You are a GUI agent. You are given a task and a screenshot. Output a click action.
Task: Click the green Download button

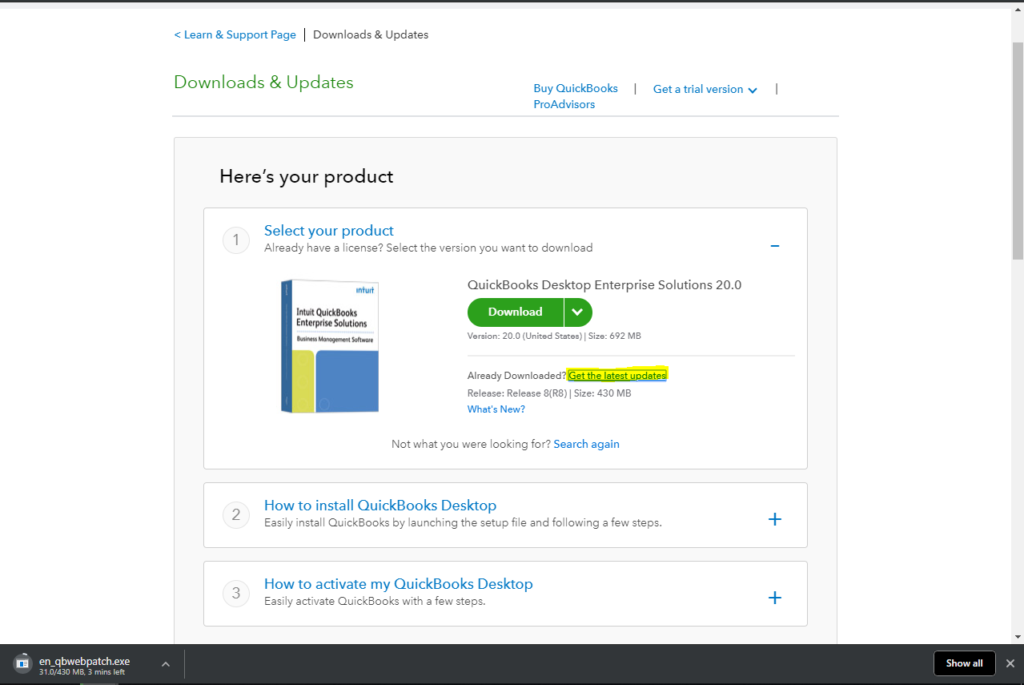tap(515, 312)
